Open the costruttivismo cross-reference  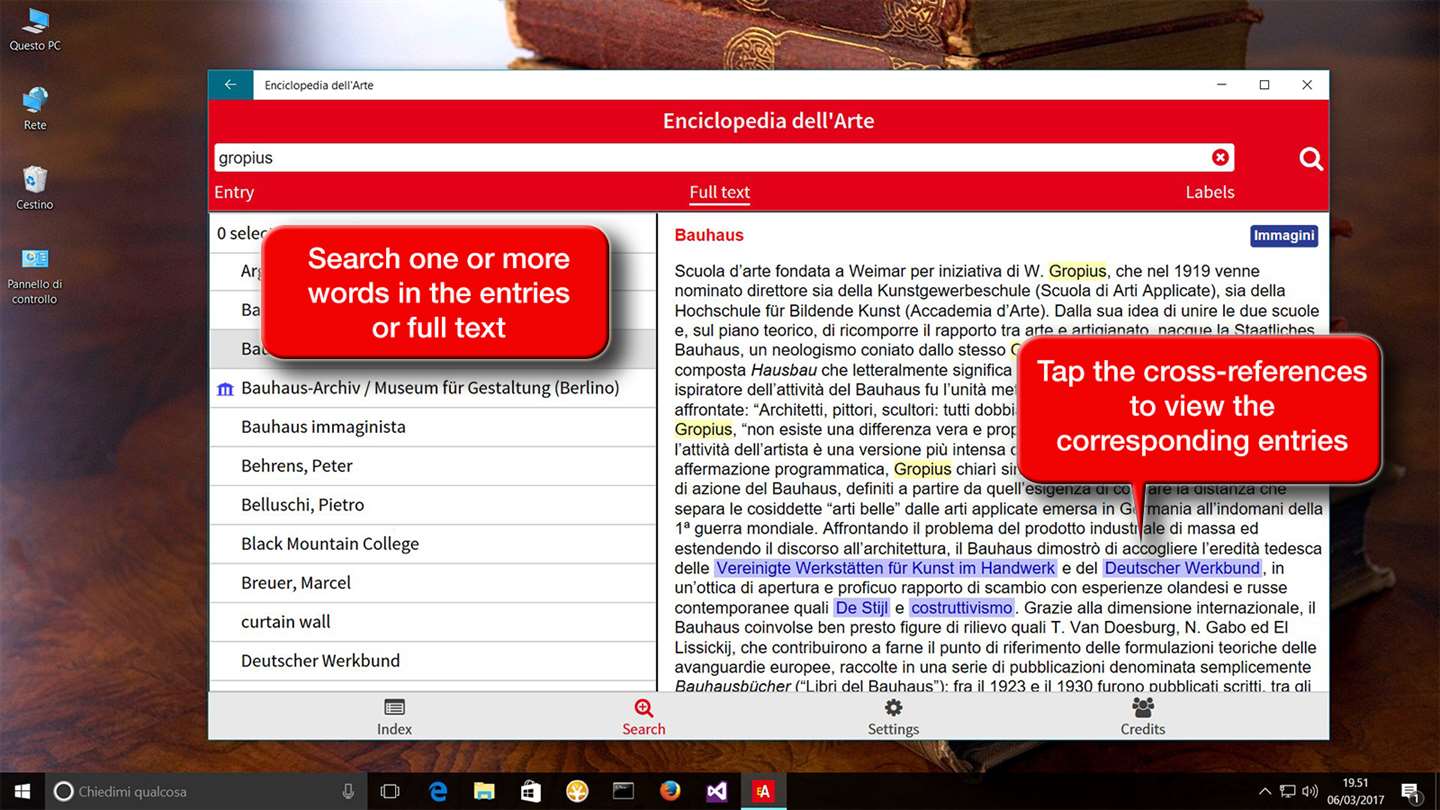pyautogui.click(x=962, y=608)
